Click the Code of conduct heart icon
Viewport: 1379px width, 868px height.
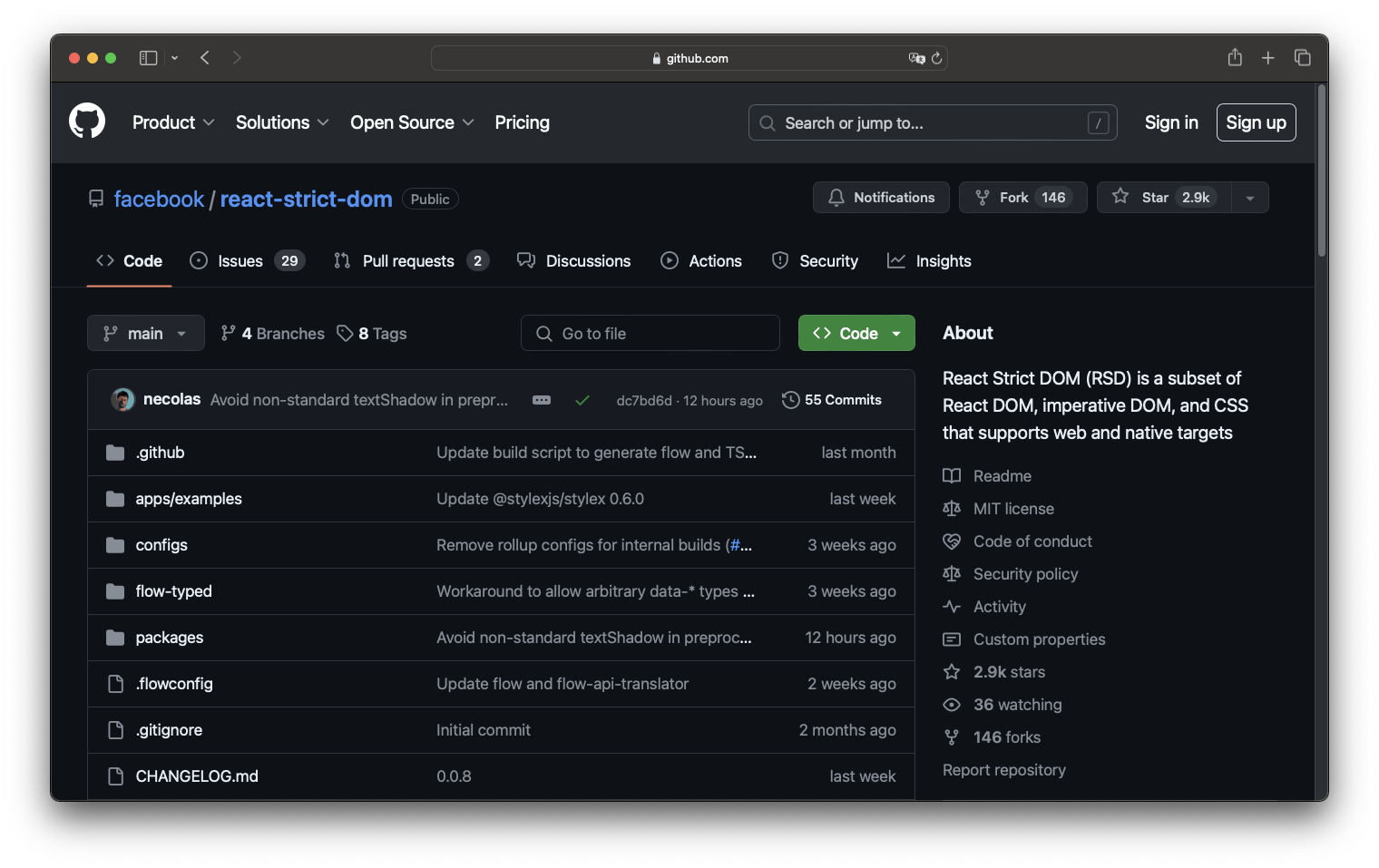point(952,541)
